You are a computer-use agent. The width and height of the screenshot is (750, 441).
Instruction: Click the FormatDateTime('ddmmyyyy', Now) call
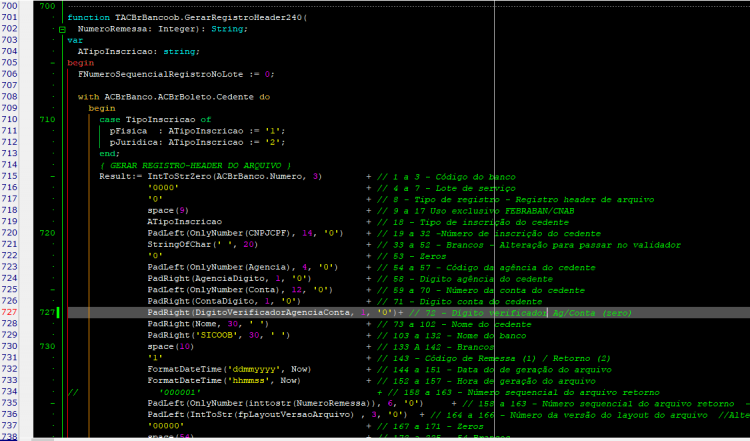[x=230, y=370]
